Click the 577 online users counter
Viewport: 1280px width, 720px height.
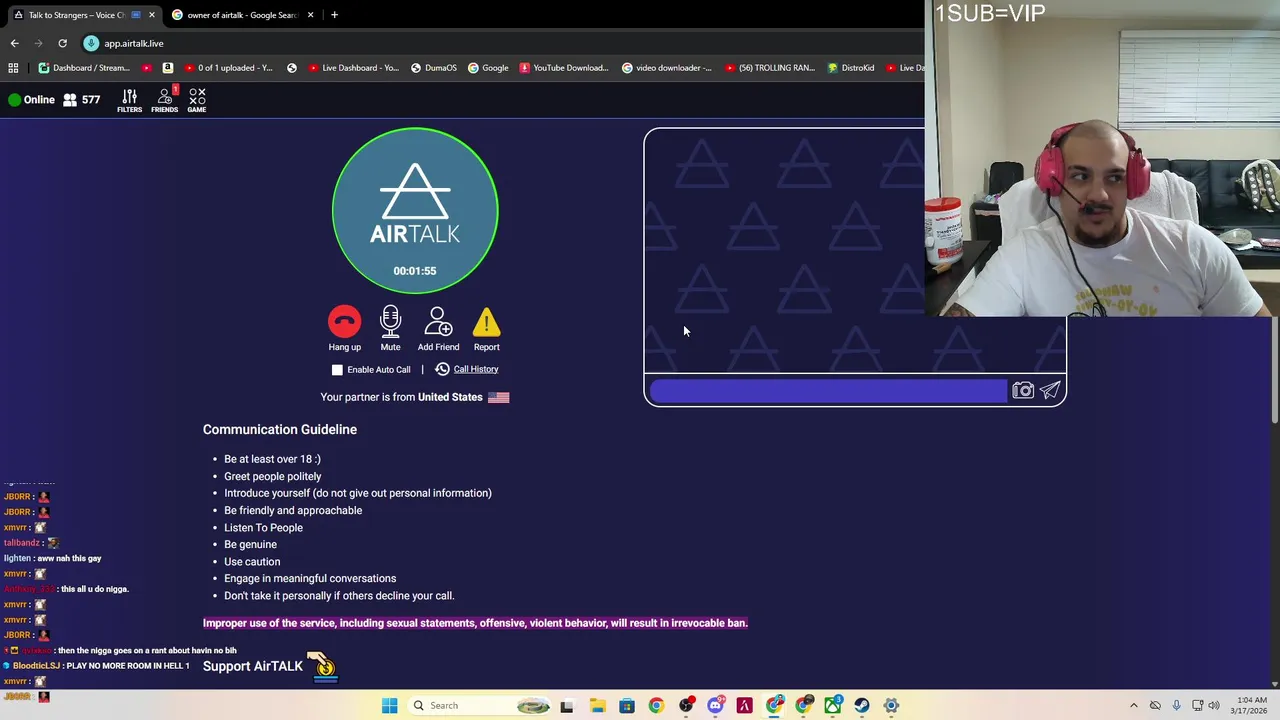pos(82,100)
